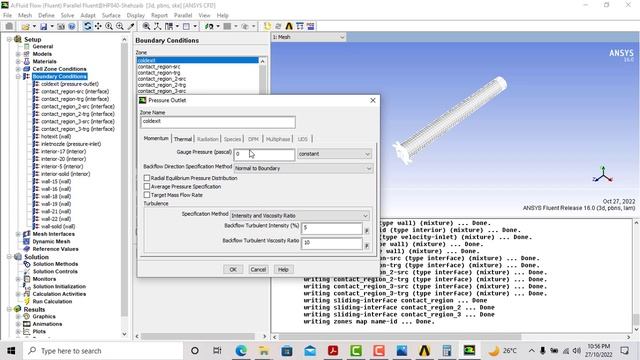Screen dimensions: 640x360
Task: Click the Setup tree icon
Action: [x=18, y=39]
